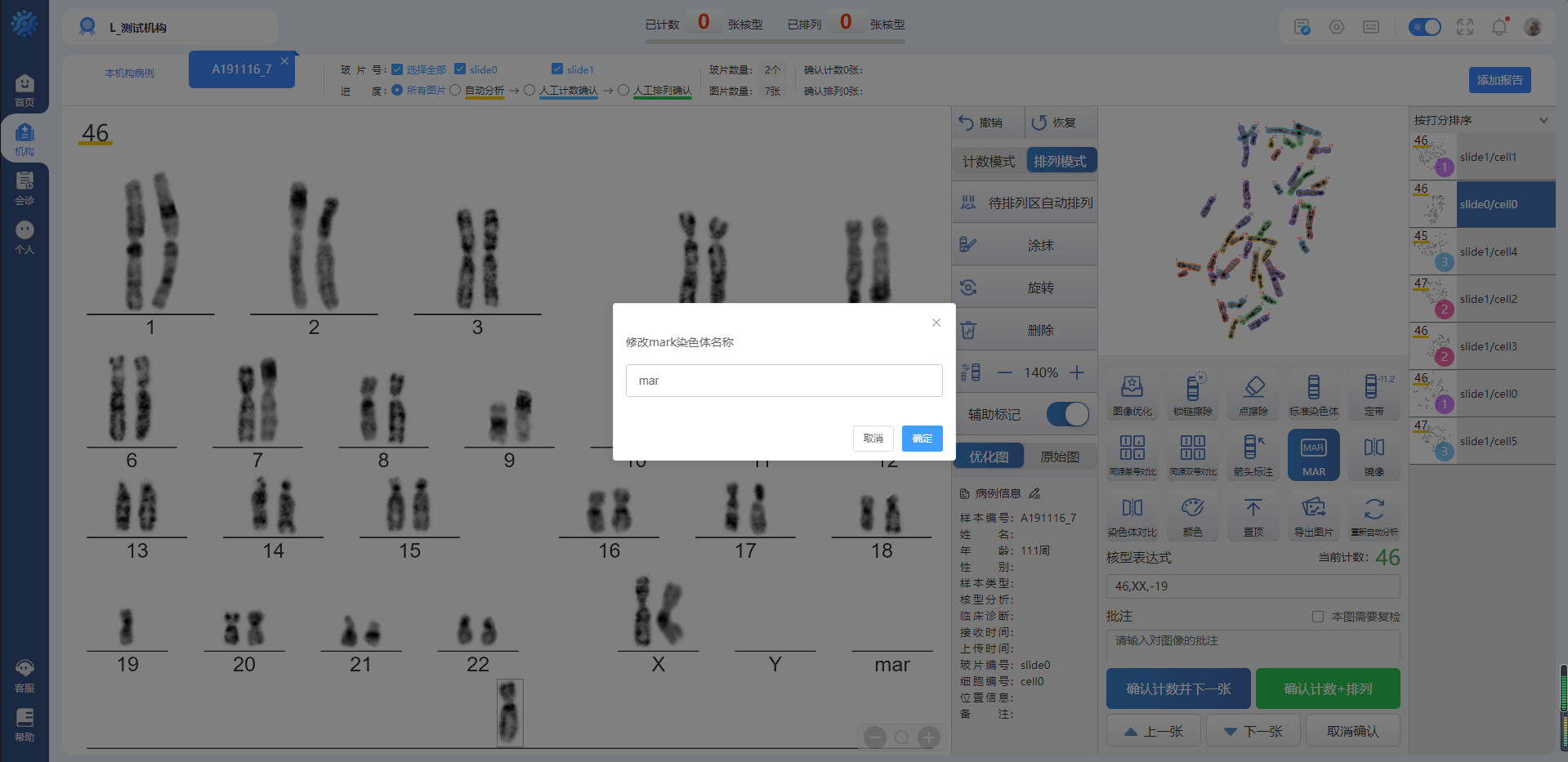
Task: Check the 本图需要复检 checkbox
Action: point(1317,617)
